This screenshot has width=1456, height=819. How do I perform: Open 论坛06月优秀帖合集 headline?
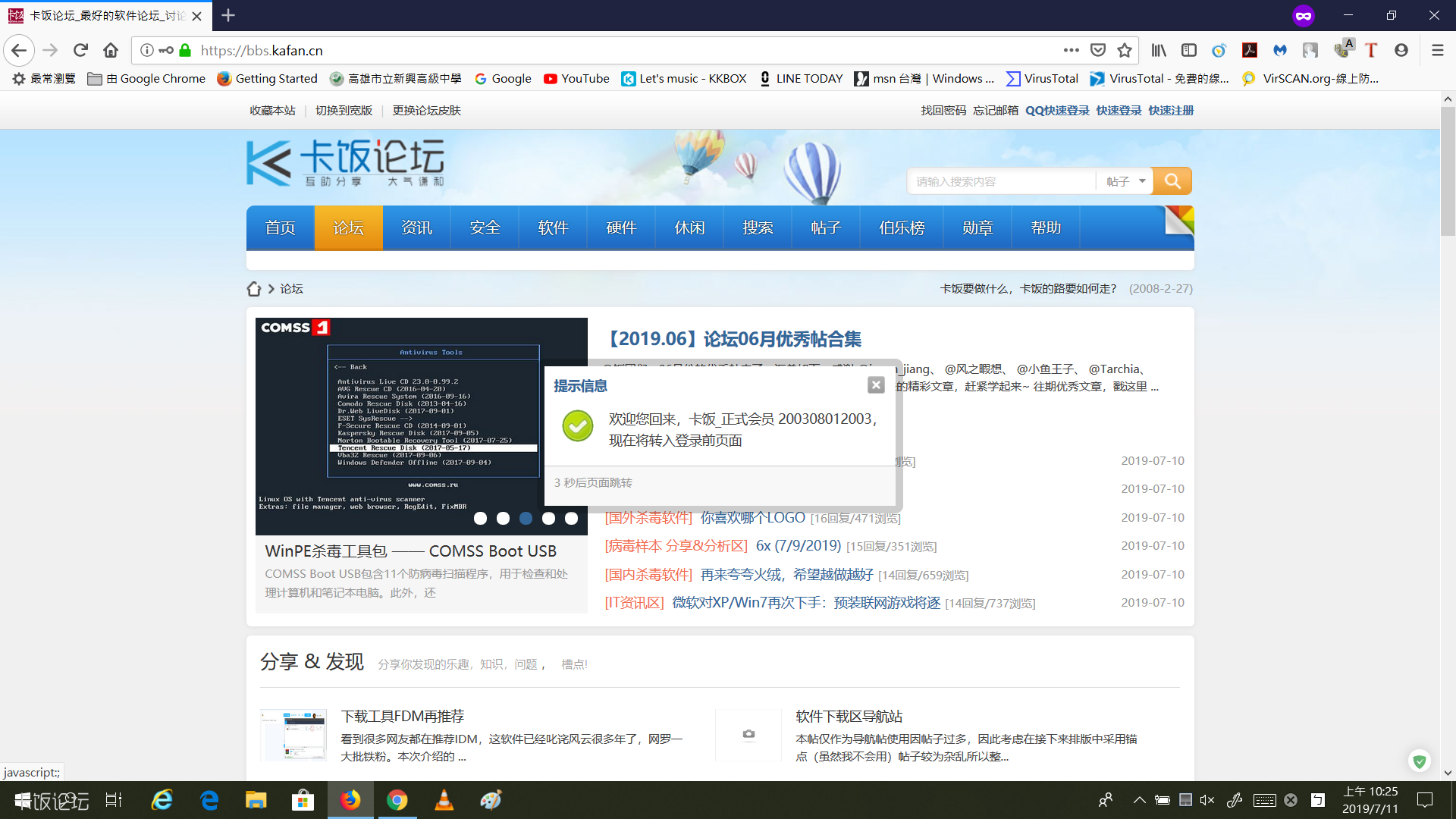coord(734,339)
